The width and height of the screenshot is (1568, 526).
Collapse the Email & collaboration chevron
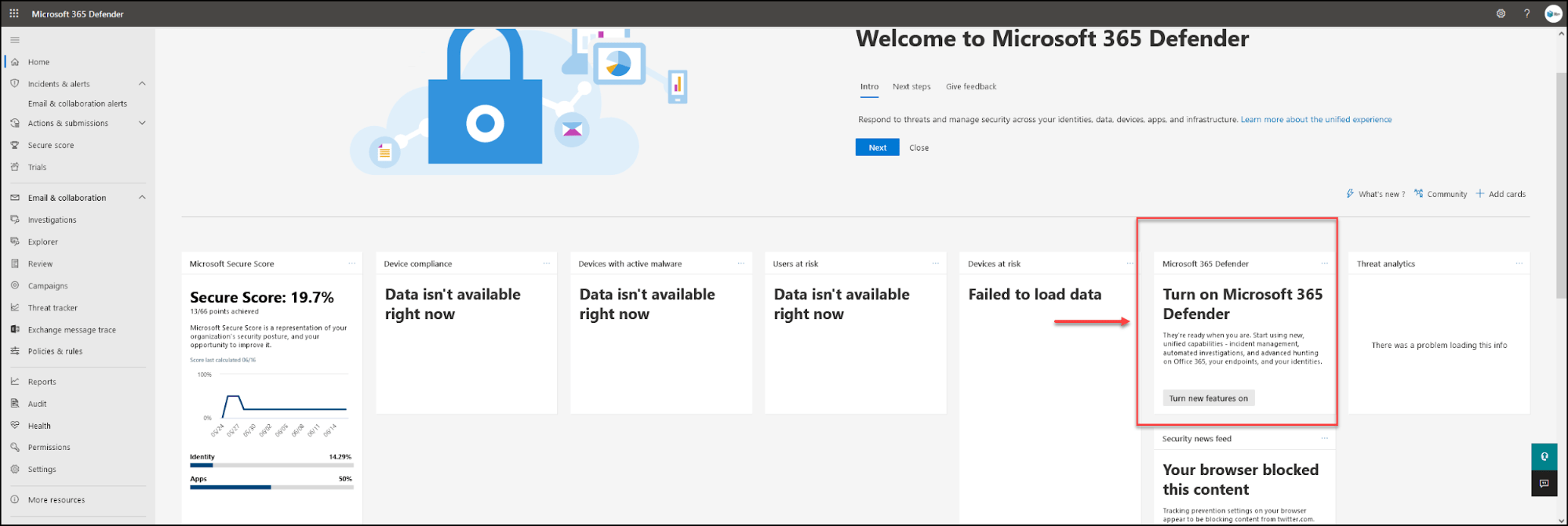click(x=142, y=198)
